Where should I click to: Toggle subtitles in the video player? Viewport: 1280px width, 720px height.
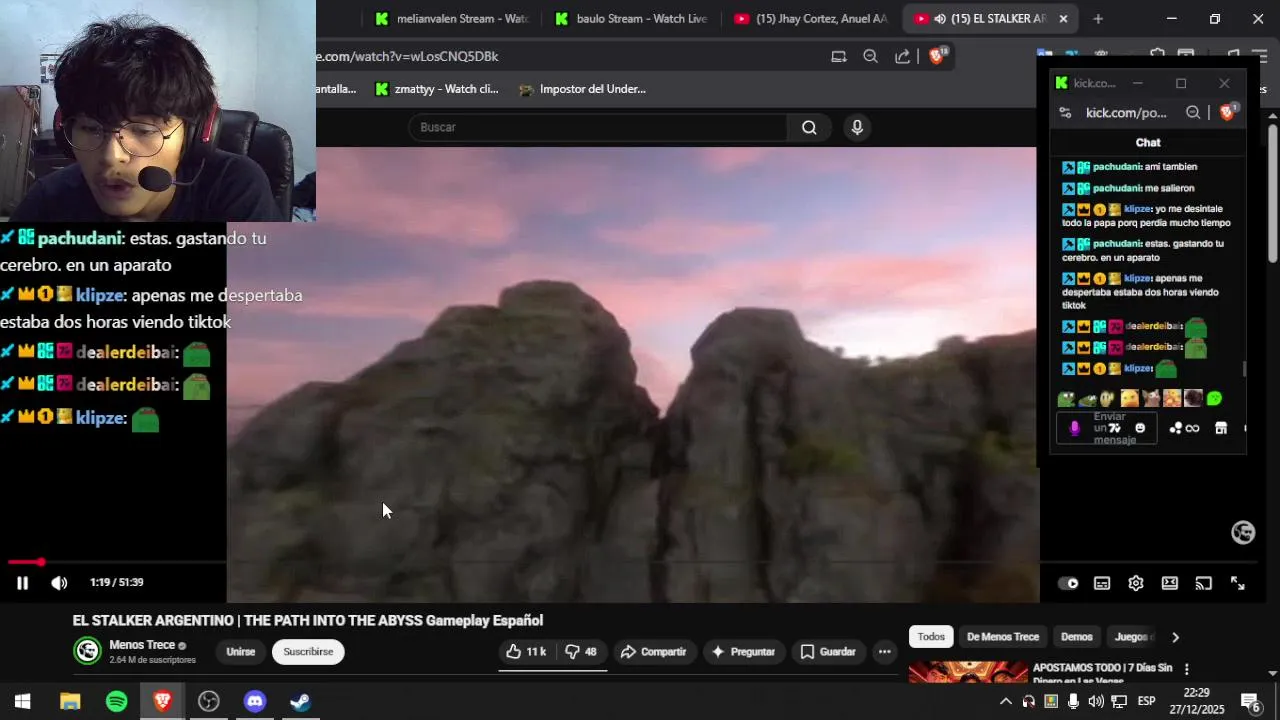click(1102, 584)
